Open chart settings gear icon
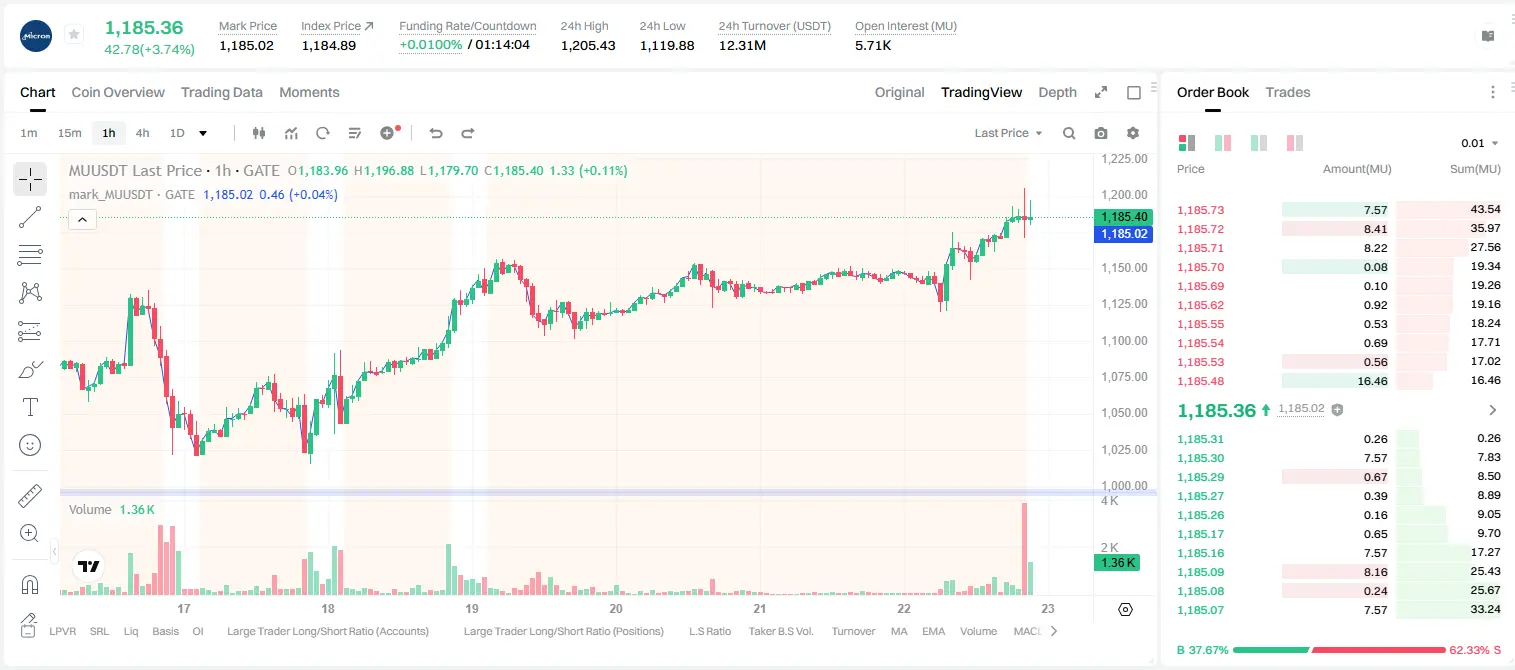Viewport: 1515px width, 670px height. click(x=1133, y=133)
